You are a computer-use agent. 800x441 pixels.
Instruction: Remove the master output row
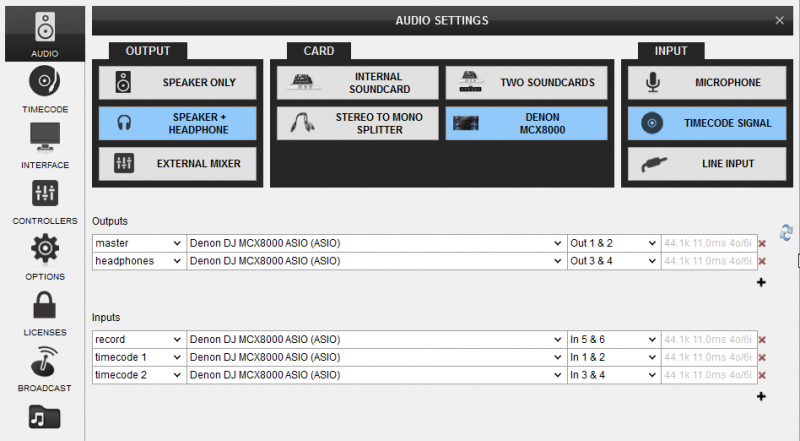(762, 244)
